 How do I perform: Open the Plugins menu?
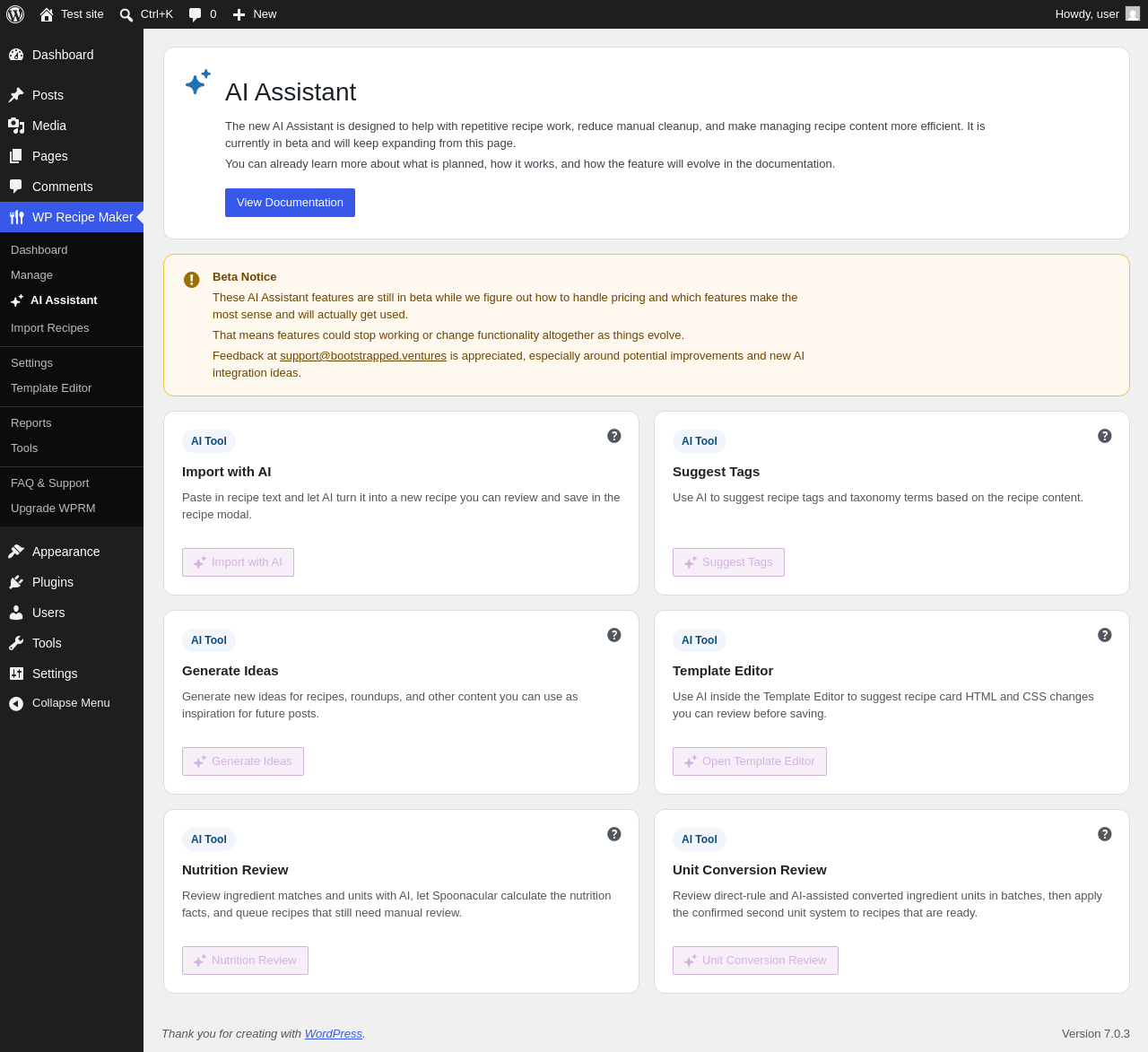(53, 582)
